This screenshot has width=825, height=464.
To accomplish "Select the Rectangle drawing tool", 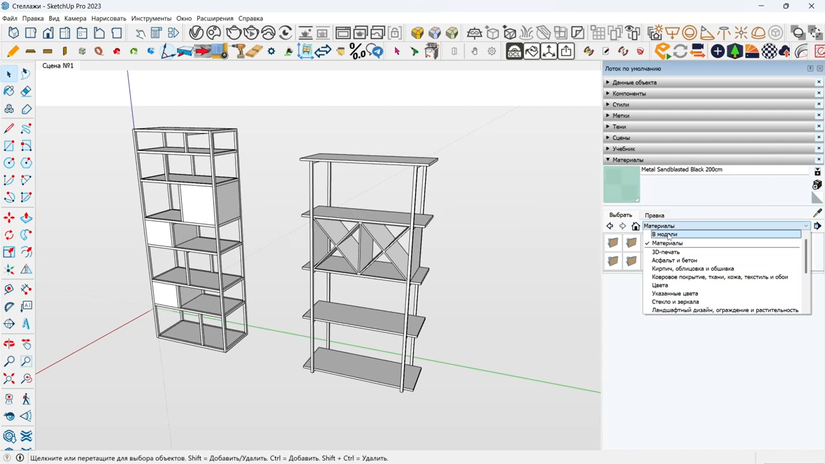I will point(9,146).
